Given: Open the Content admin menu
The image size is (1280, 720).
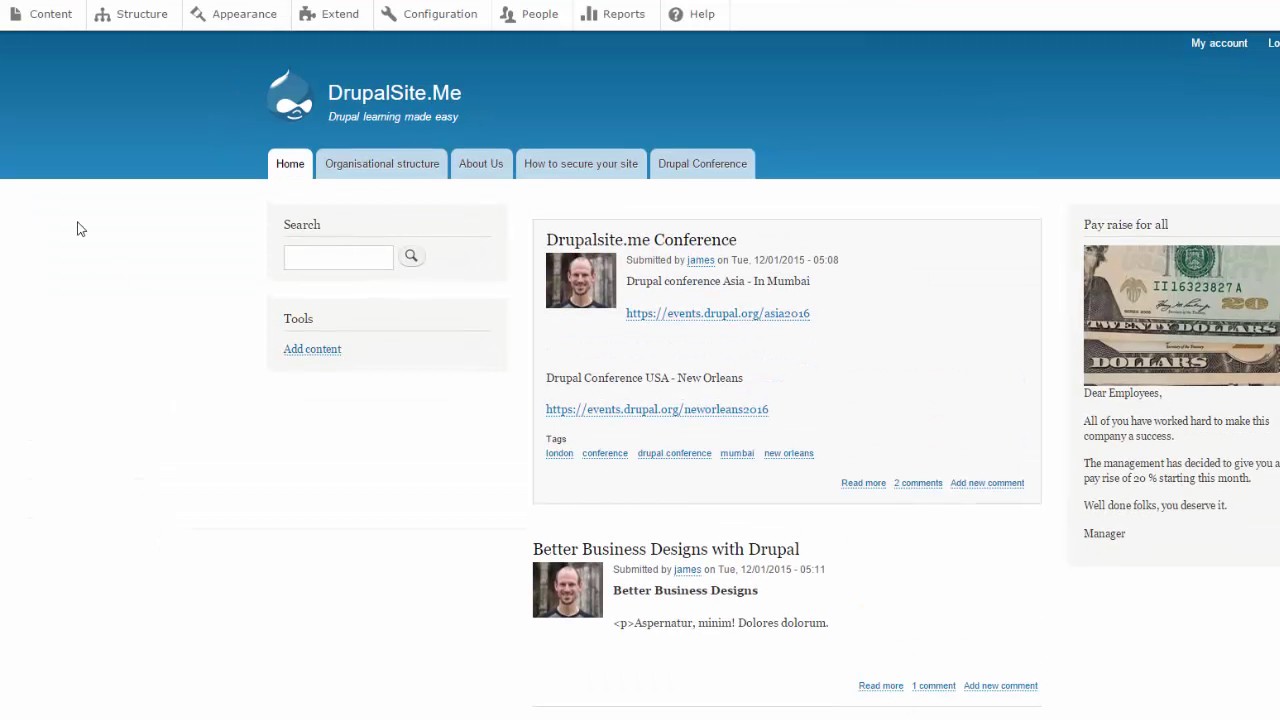Looking at the screenshot, I should pyautogui.click(x=41, y=14).
